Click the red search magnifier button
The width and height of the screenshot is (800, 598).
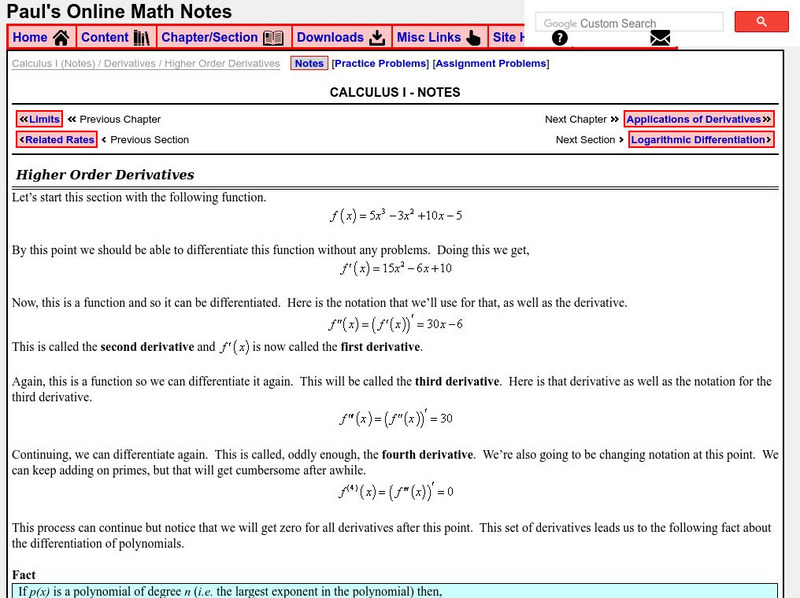tap(761, 22)
